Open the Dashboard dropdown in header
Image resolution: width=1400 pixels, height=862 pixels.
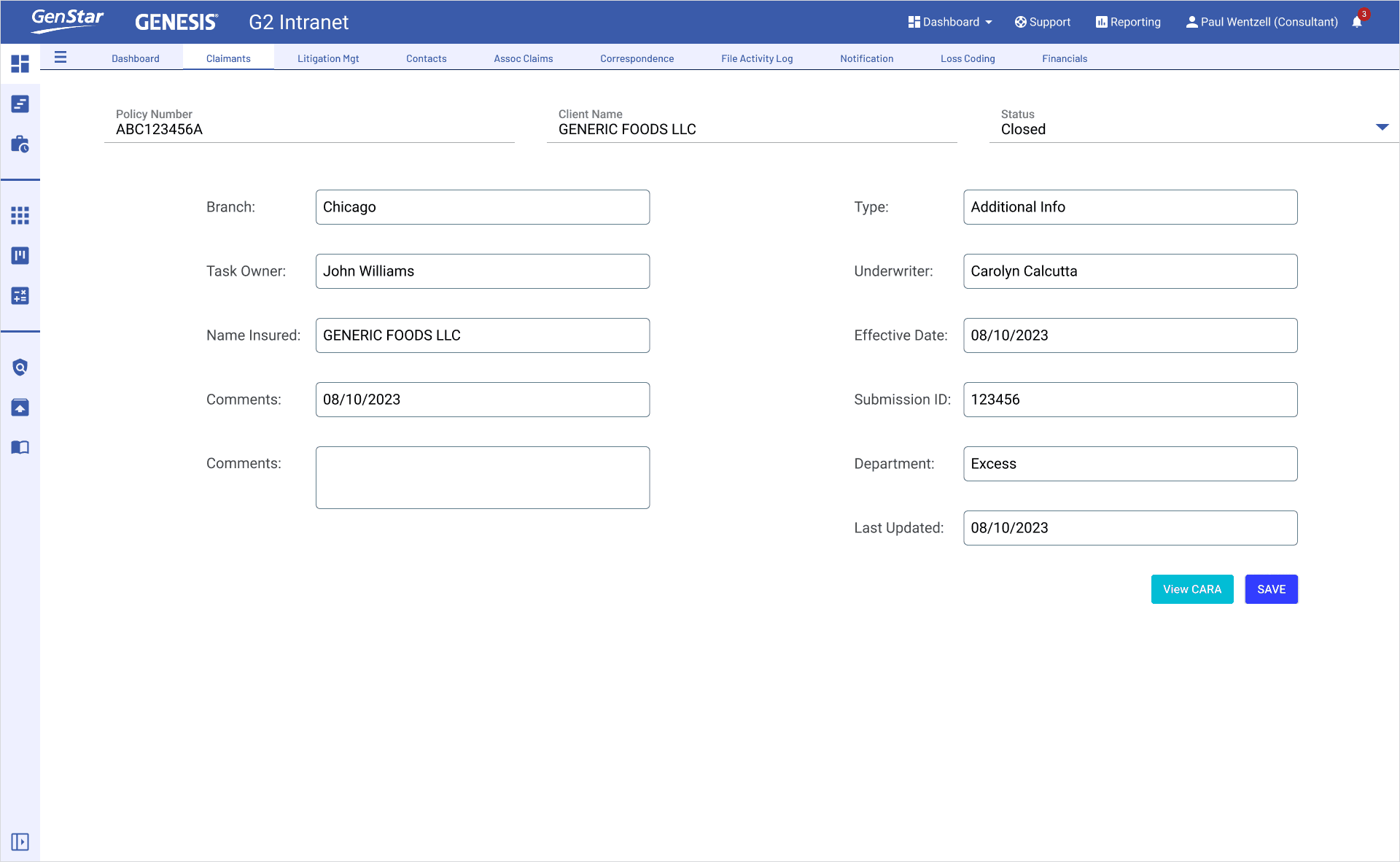[950, 22]
